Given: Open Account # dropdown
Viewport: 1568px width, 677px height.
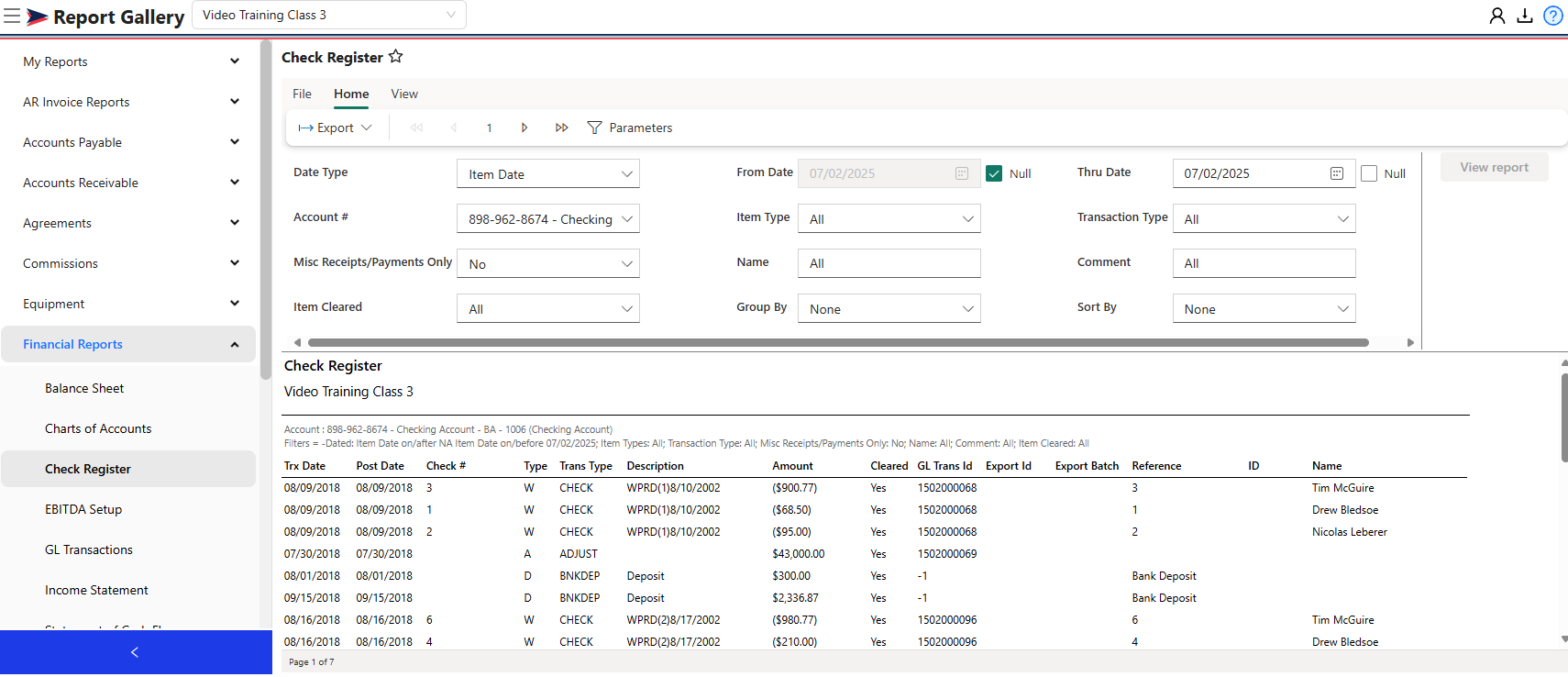Looking at the screenshot, I should (548, 218).
